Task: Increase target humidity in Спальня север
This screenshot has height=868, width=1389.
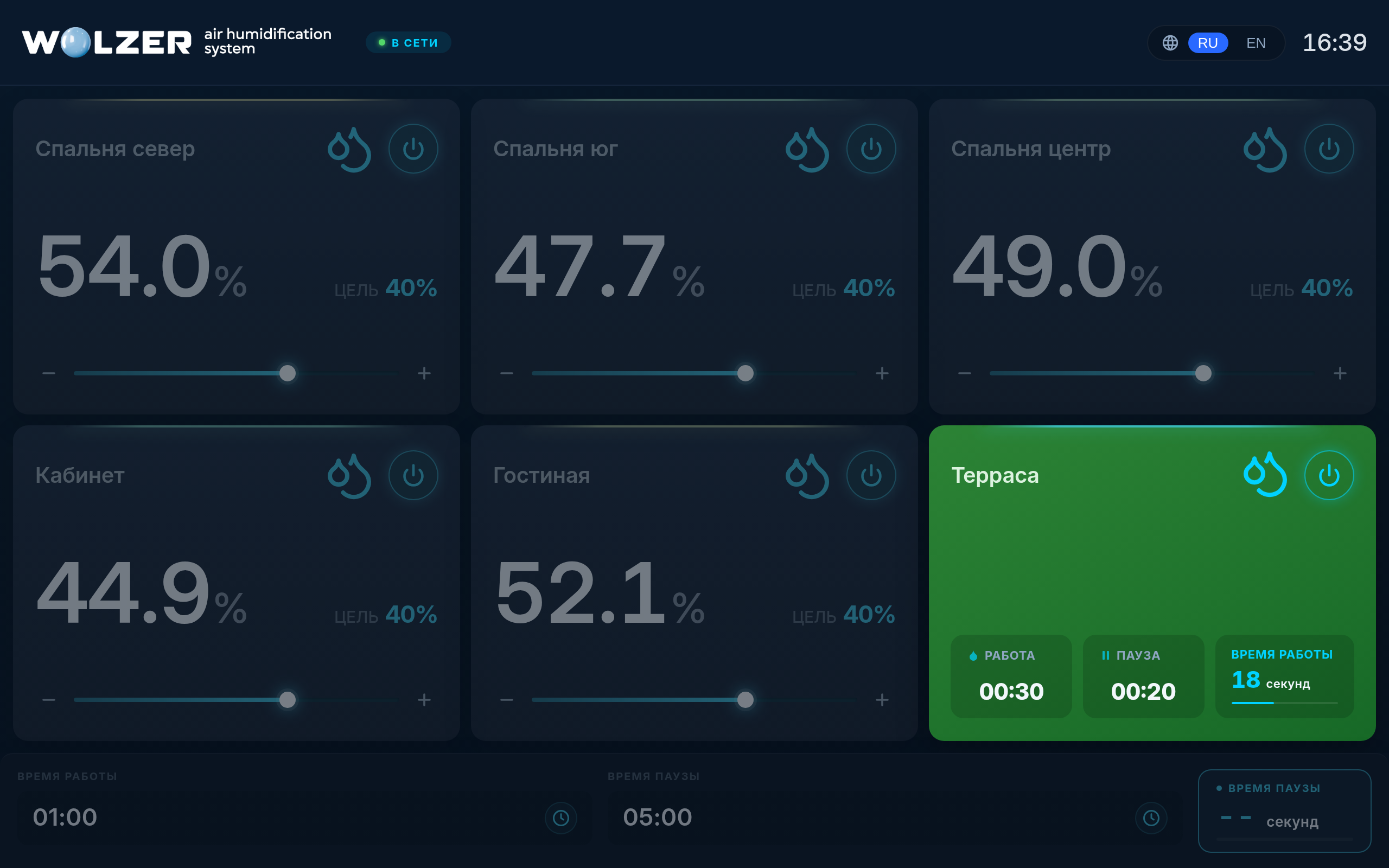Action: tap(424, 373)
